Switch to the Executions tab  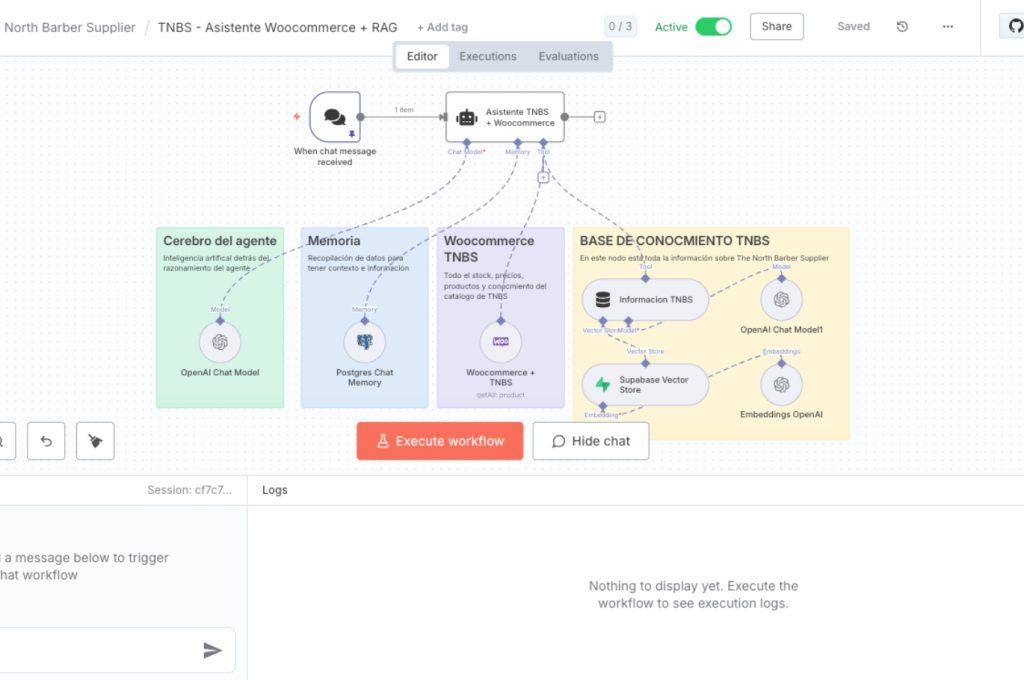point(488,56)
